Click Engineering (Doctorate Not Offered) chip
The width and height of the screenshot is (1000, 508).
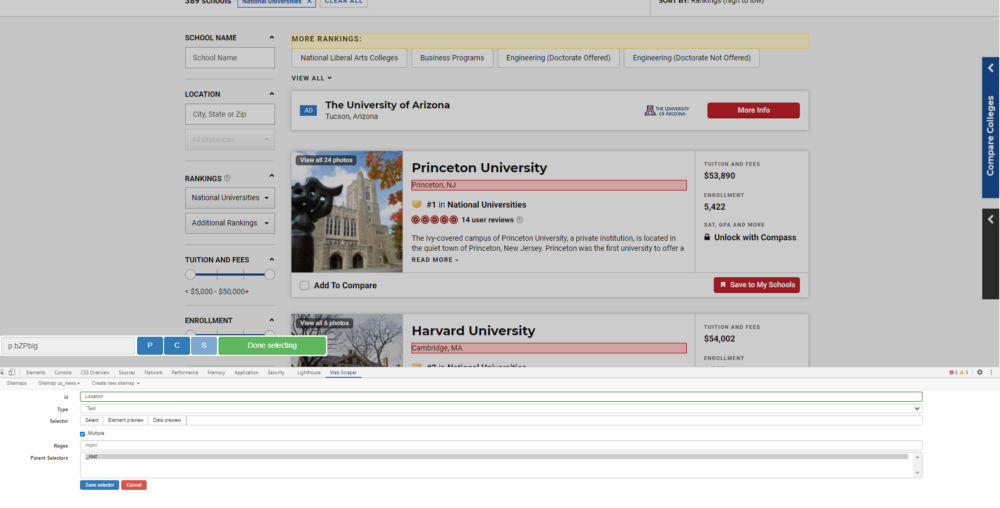691,57
